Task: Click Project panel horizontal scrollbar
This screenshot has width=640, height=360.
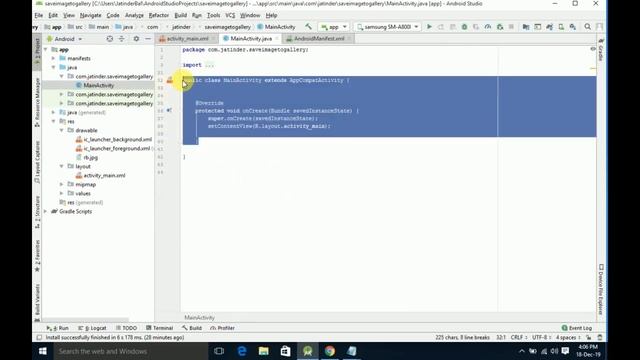Action: point(85,320)
